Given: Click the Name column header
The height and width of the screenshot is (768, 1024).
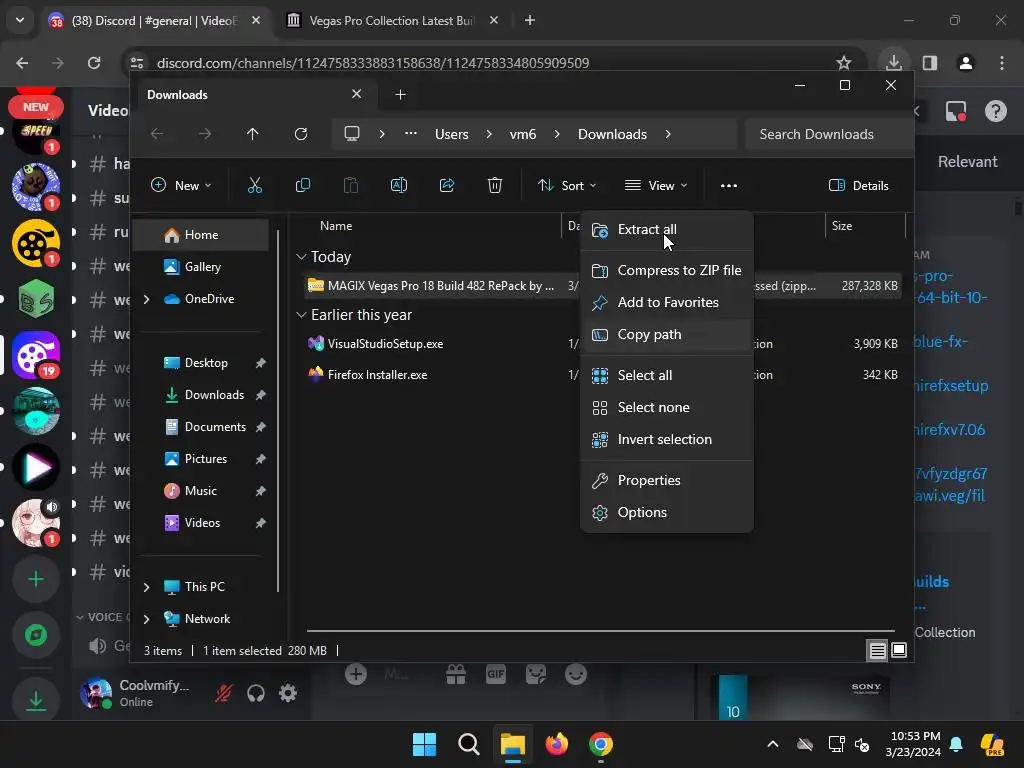Looking at the screenshot, I should (336, 226).
